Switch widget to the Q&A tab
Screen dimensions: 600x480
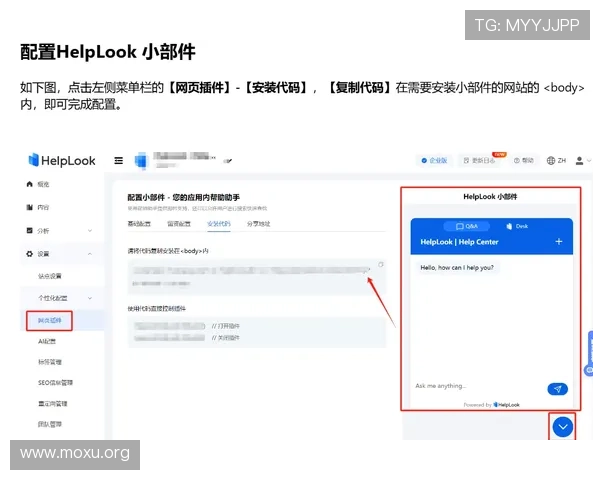(x=466, y=226)
